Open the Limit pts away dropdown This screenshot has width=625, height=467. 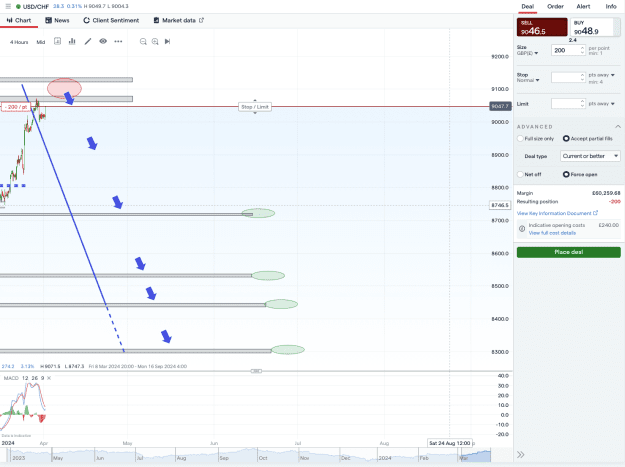click(601, 104)
